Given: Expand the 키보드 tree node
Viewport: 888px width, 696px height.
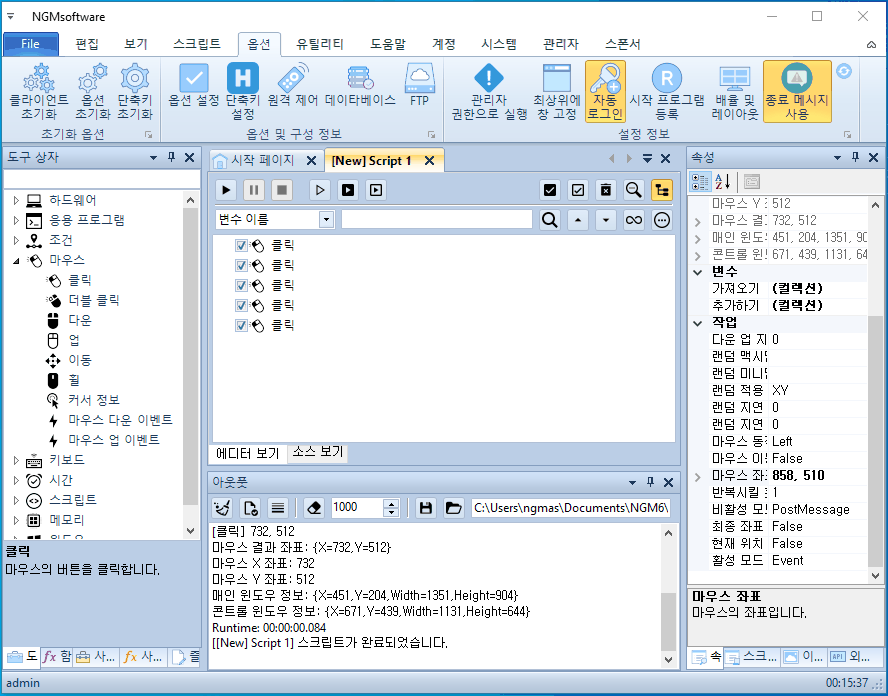Looking at the screenshot, I should [16, 460].
